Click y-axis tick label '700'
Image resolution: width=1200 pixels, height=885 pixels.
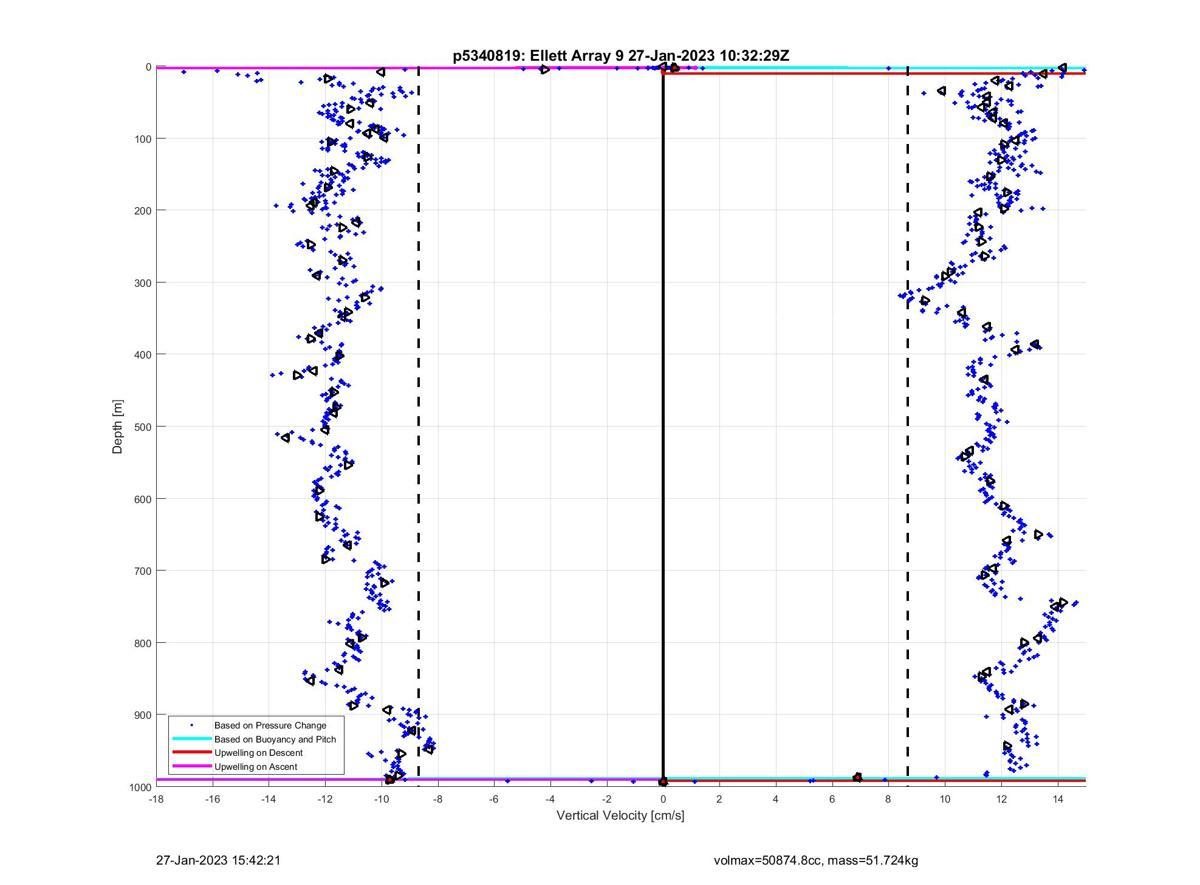point(141,571)
